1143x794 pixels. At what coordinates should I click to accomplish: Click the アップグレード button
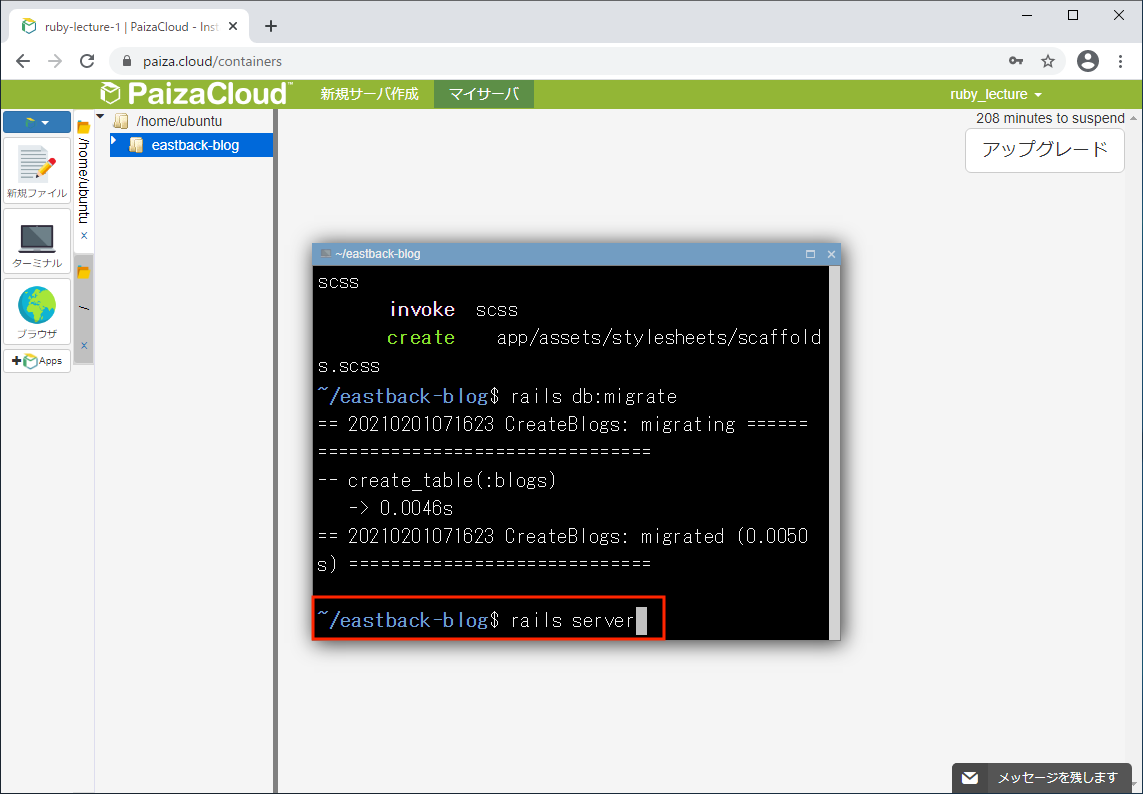tap(1044, 150)
